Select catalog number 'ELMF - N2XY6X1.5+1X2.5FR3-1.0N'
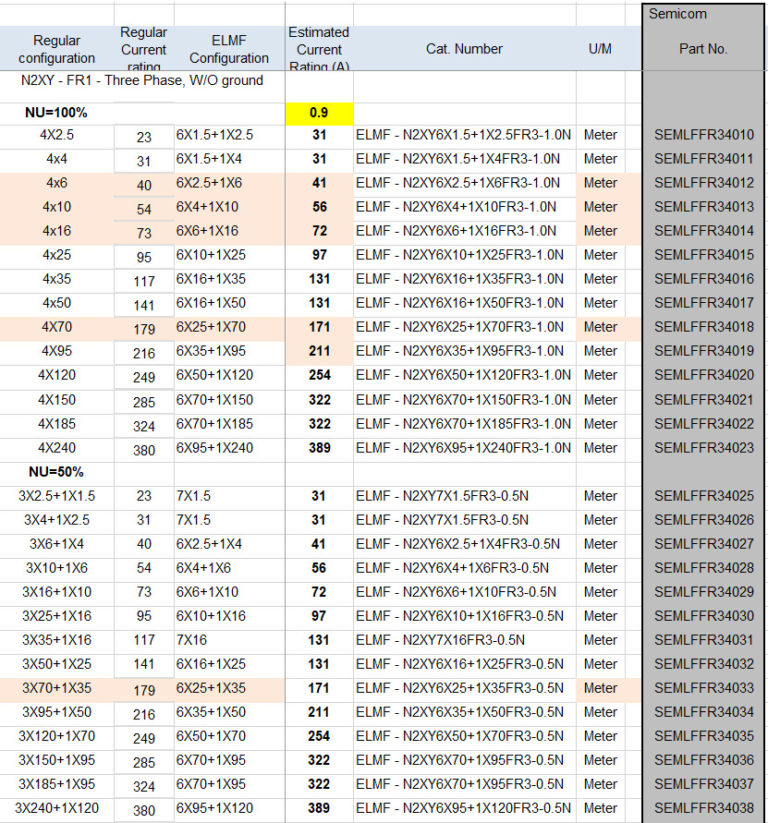 463,135
